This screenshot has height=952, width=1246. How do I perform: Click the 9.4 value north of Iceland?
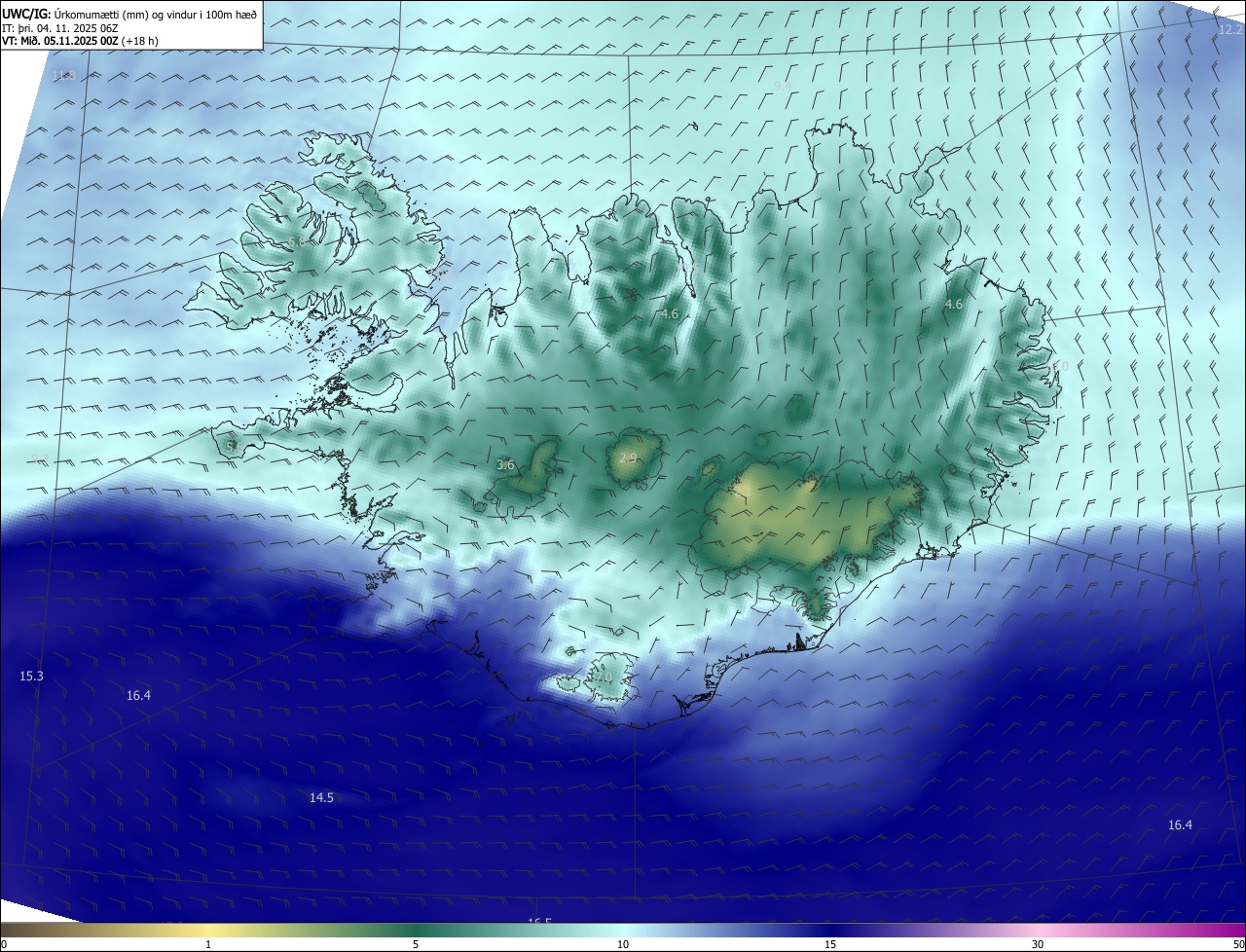782,87
